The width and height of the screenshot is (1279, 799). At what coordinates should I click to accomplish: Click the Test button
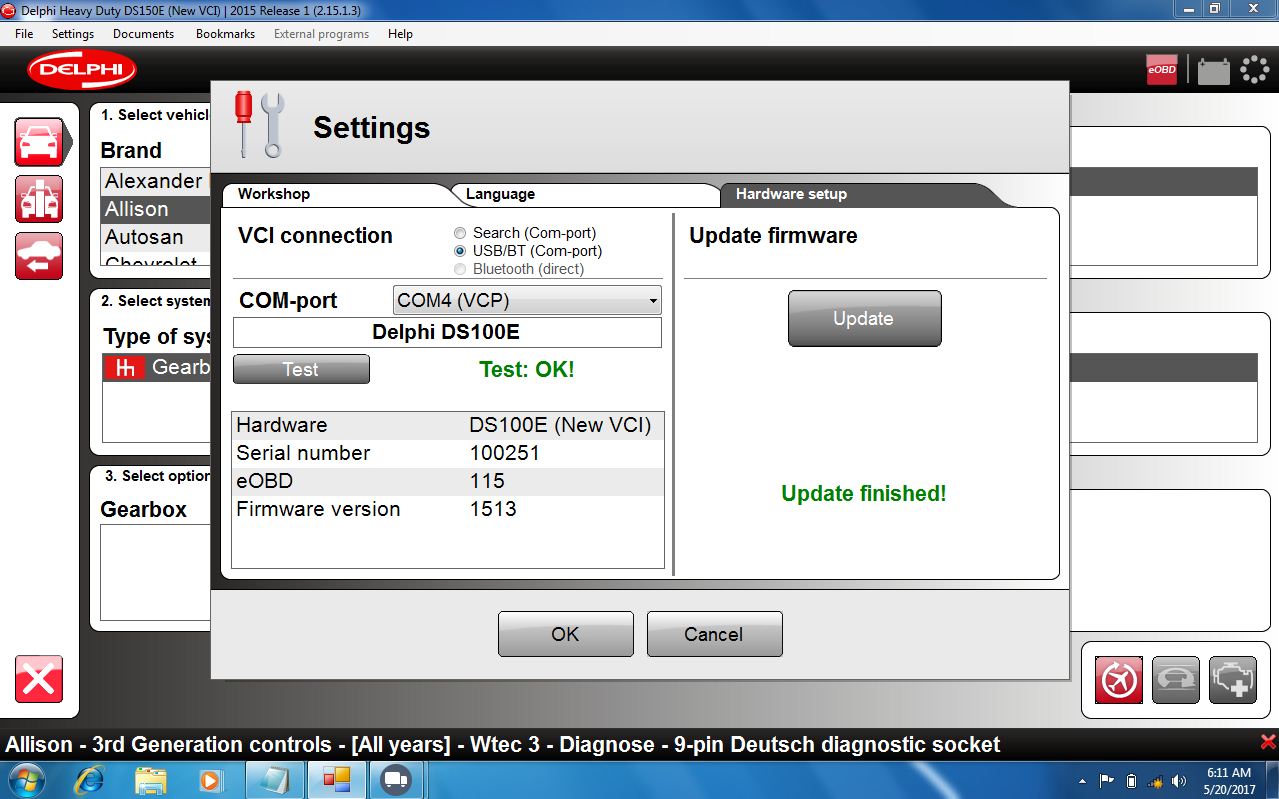tap(301, 369)
